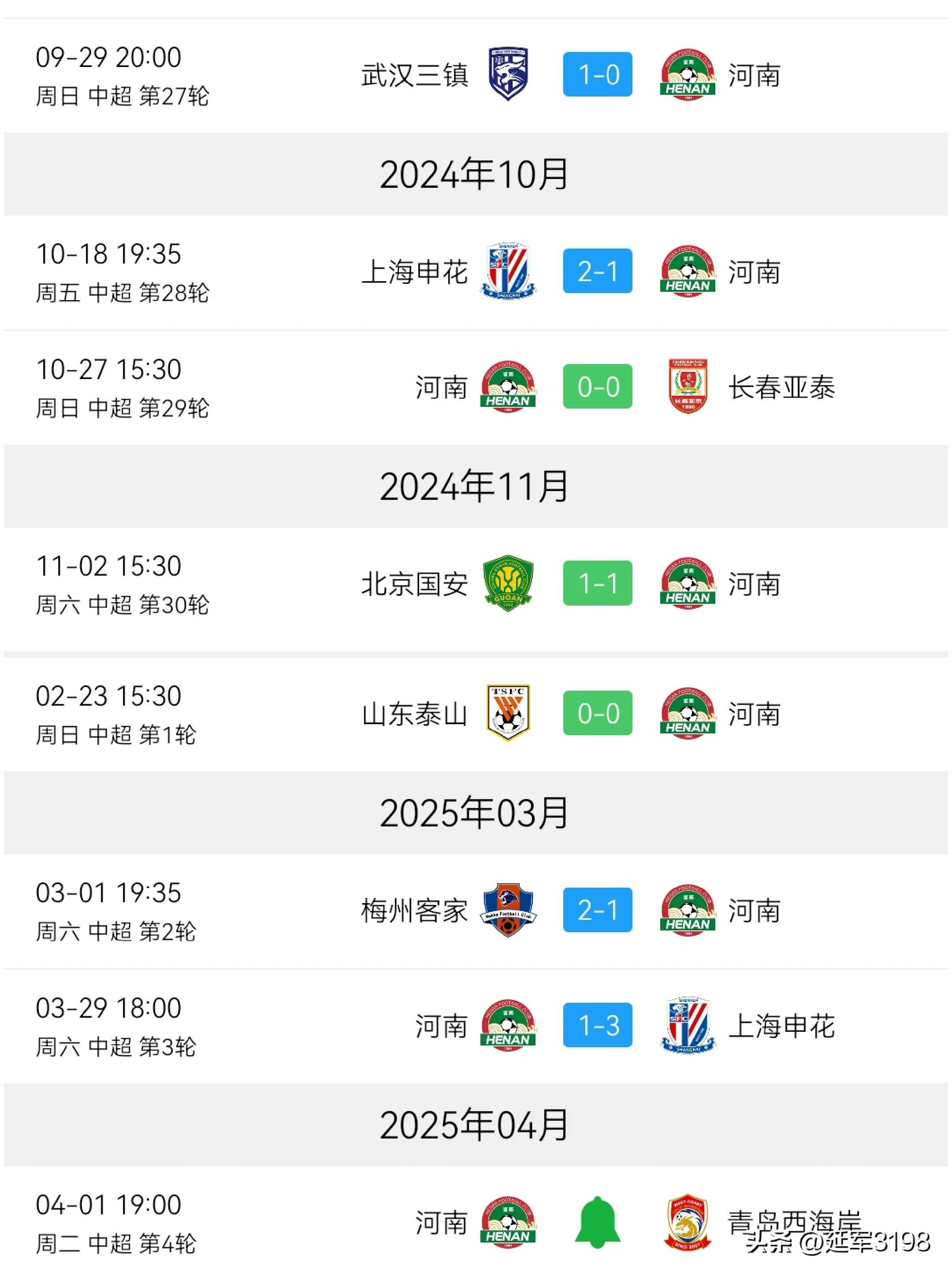Click the Qingdao West Coast crest
This screenshot has height=1276, width=952.
pyautogui.click(x=688, y=1222)
